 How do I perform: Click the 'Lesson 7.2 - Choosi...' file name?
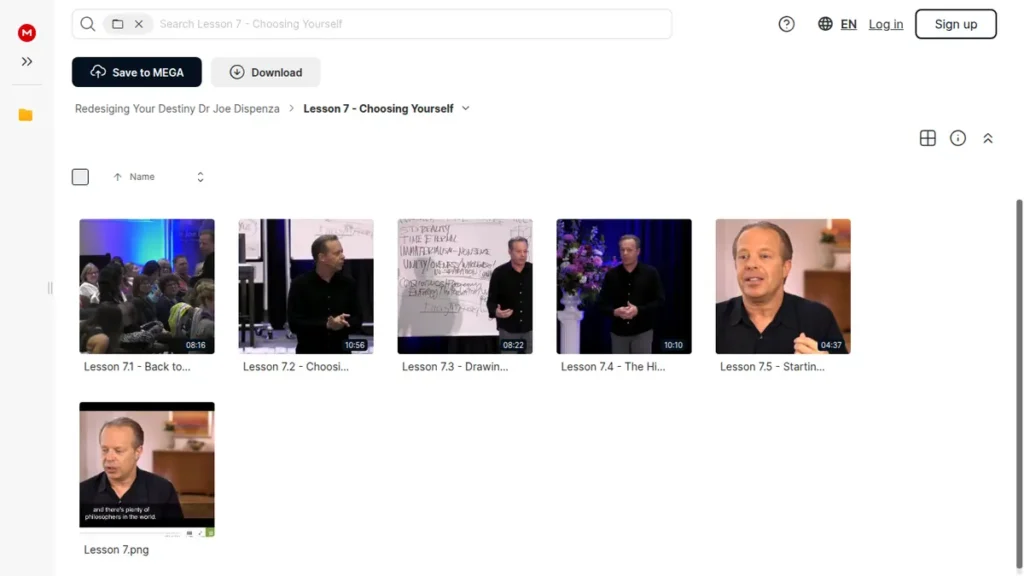point(296,366)
